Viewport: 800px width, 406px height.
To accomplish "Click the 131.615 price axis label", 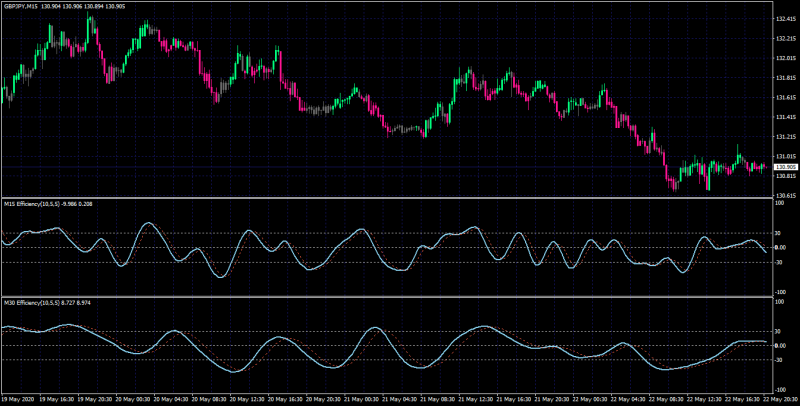I will [785, 97].
